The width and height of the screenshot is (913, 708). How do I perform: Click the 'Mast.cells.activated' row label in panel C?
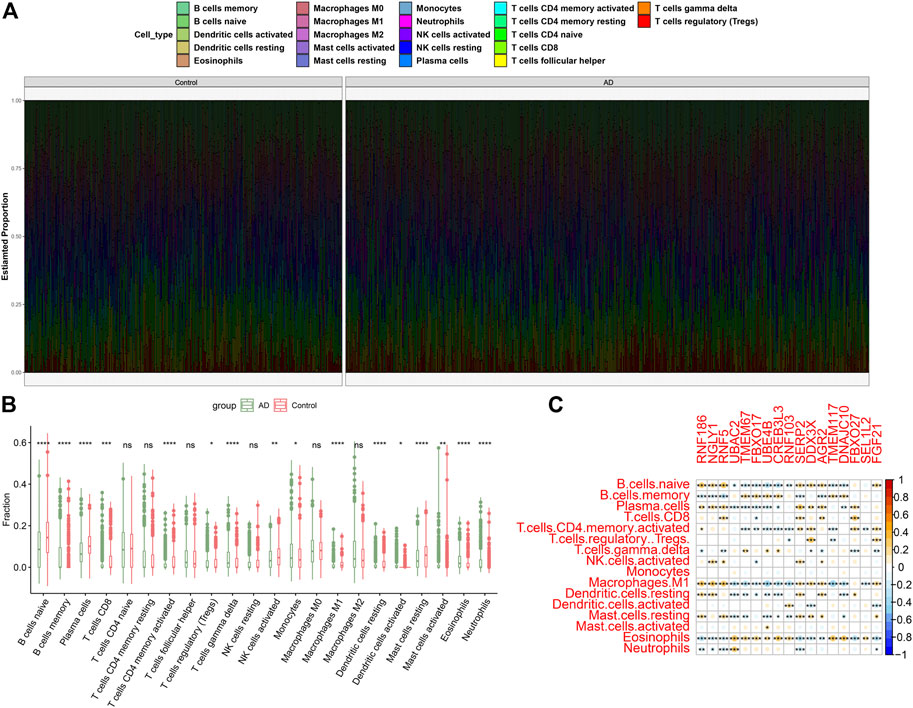coord(633,626)
